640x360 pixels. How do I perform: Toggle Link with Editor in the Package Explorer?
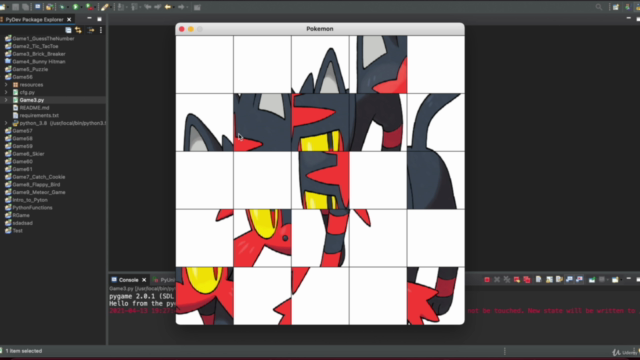point(78,30)
